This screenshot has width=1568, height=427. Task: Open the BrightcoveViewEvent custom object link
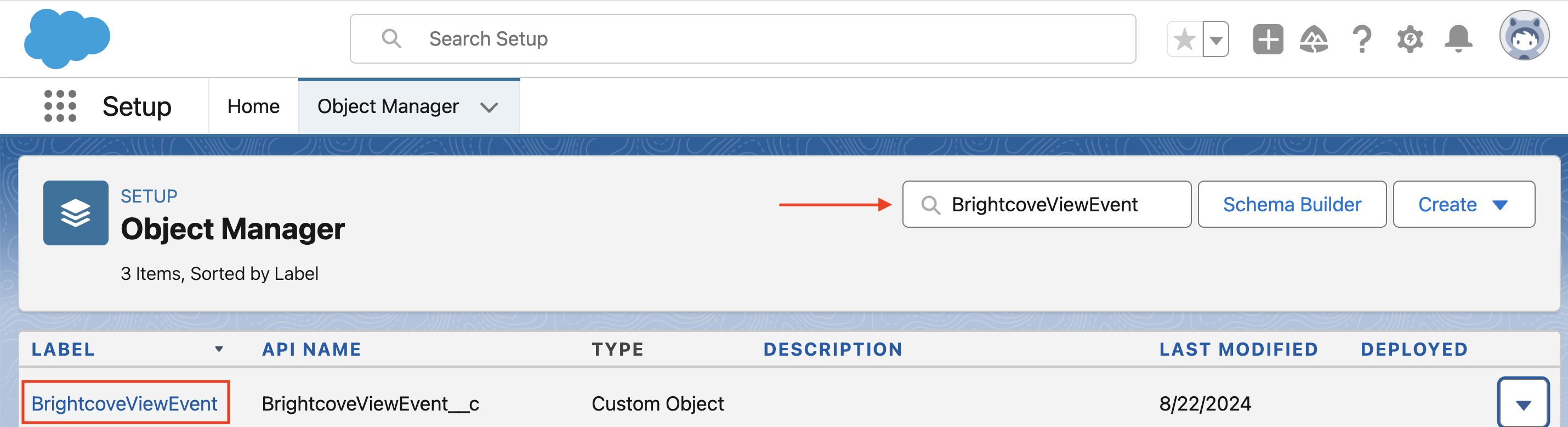tap(124, 403)
